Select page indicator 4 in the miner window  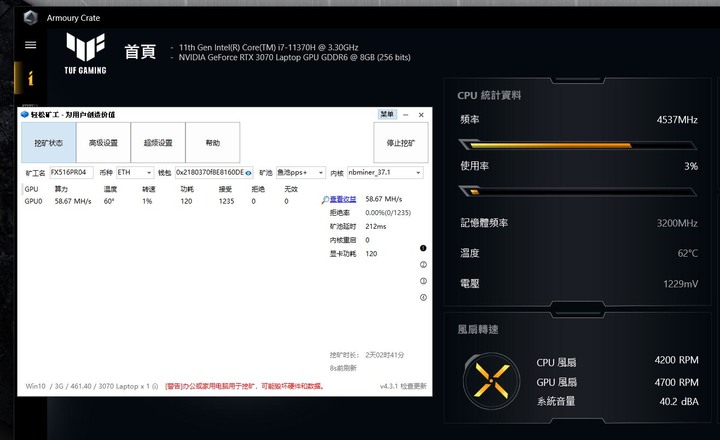[x=423, y=298]
